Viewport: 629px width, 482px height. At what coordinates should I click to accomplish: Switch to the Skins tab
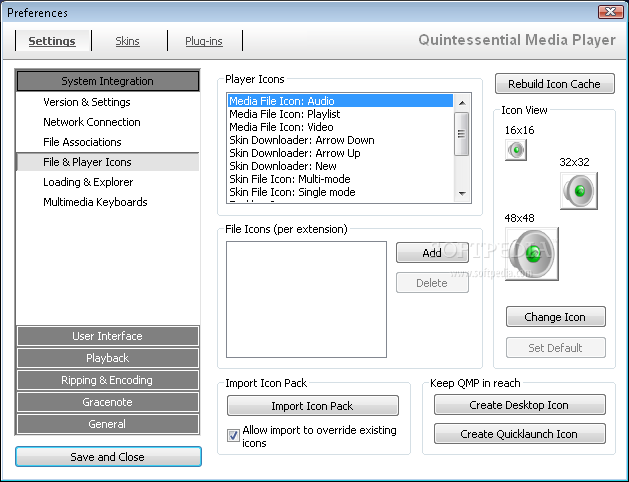click(x=127, y=41)
